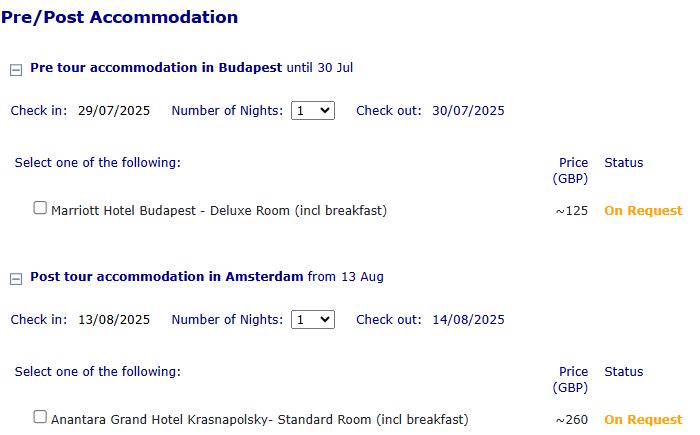The image size is (700, 435).
Task: Click the Anantara Grand Hotel Standard Room label
Action: point(259,420)
